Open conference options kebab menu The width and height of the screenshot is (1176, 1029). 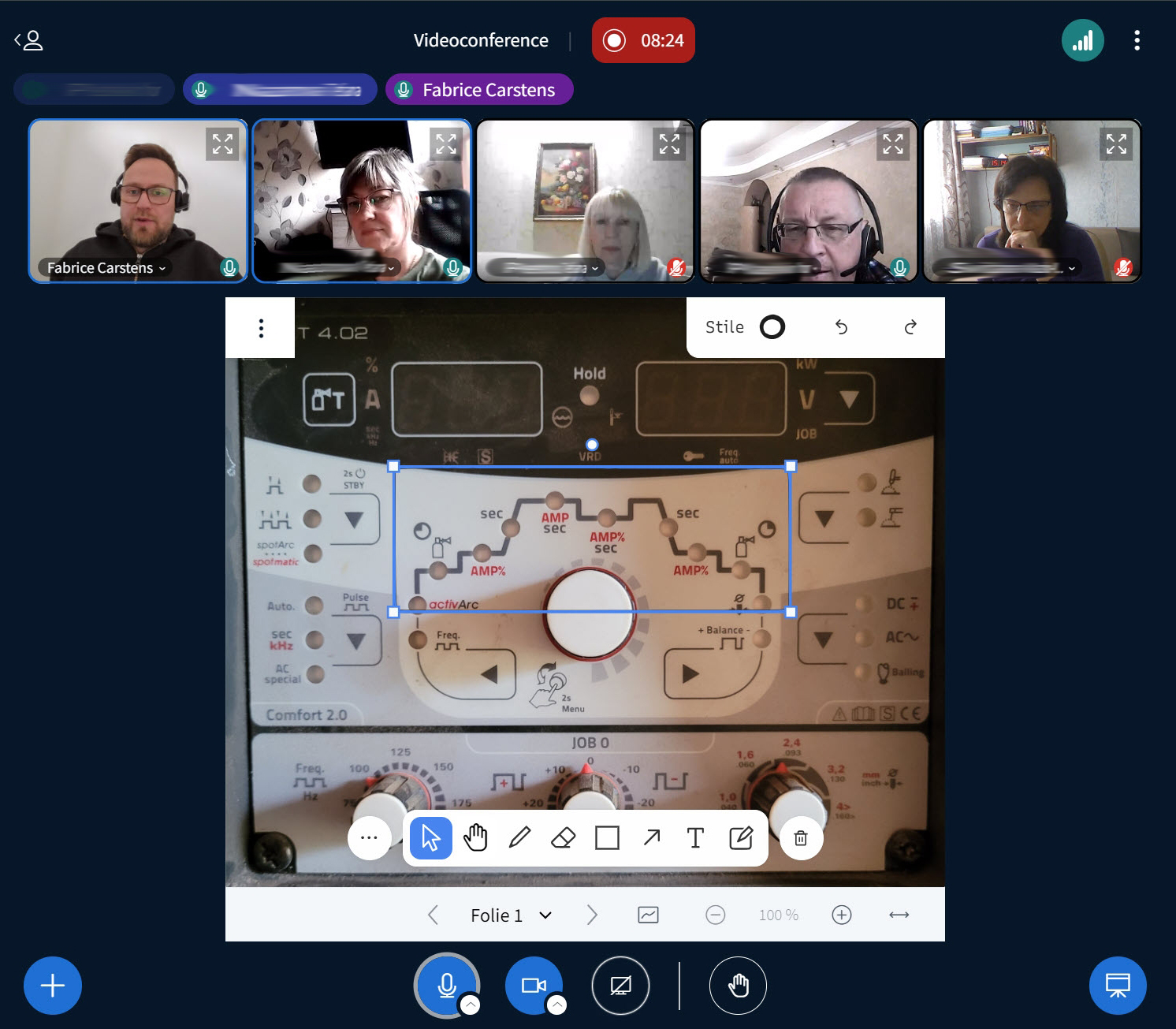(x=1137, y=40)
